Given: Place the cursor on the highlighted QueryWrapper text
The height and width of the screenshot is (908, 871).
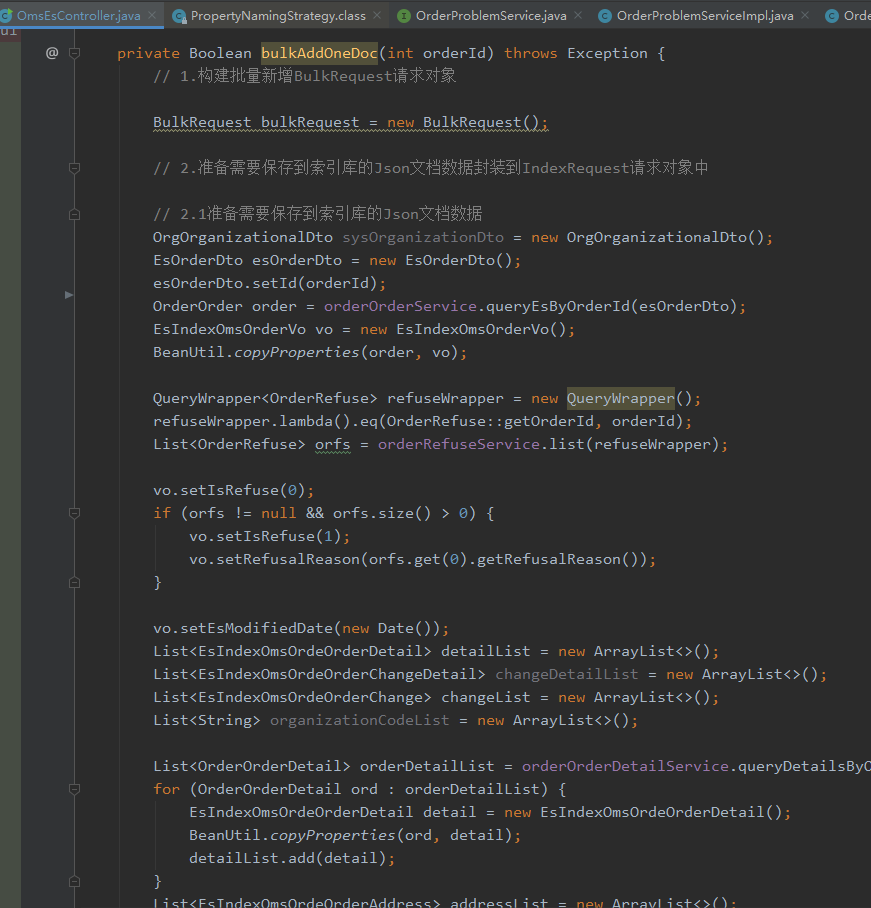Looking at the screenshot, I should pyautogui.click(x=622, y=397).
